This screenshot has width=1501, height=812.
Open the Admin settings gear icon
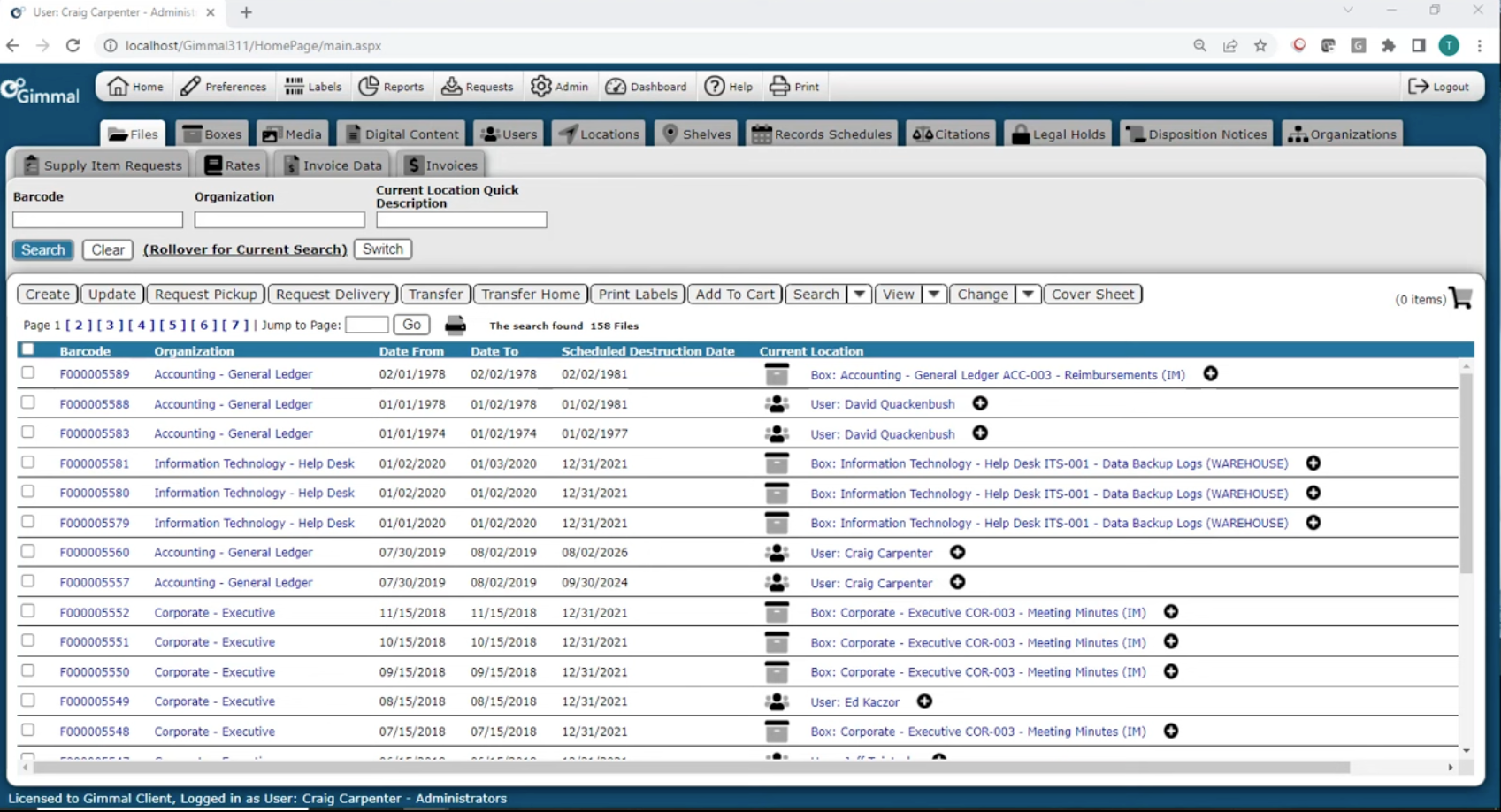coord(542,86)
